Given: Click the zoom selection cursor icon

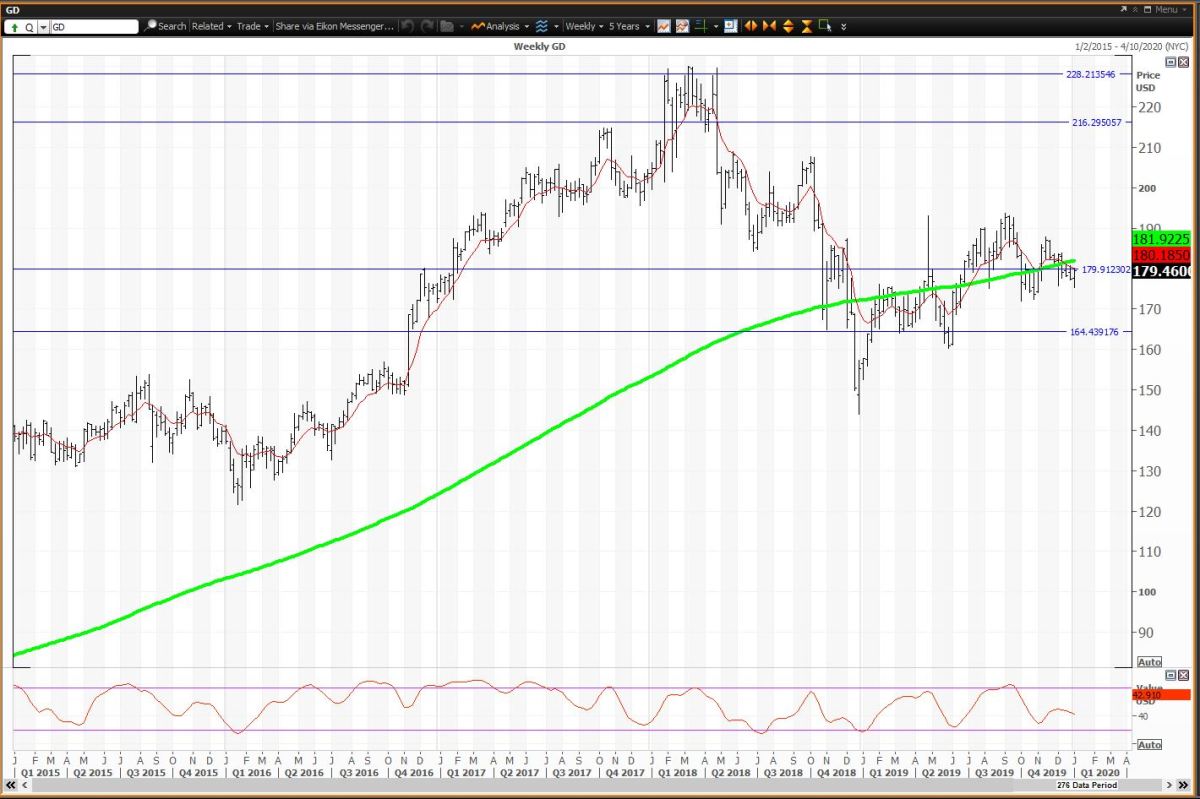Looking at the screenshot, I should [824, 26].
